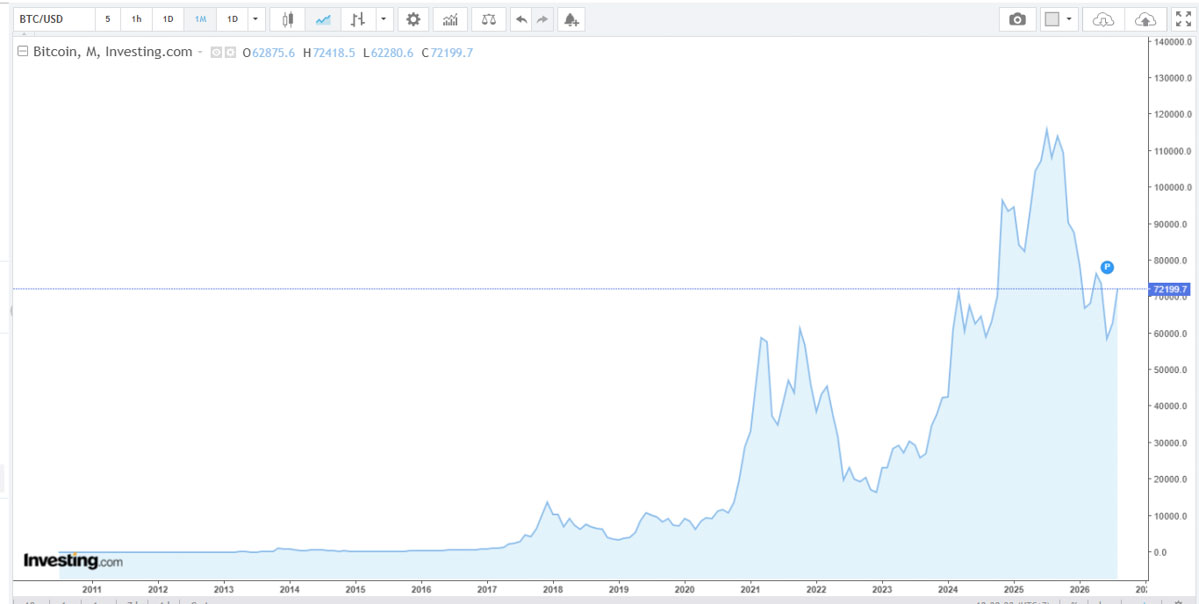Select the 5 minute interval button
Image resolution: width=1199 pixels, height=604 pixels.
coord(108,19)
